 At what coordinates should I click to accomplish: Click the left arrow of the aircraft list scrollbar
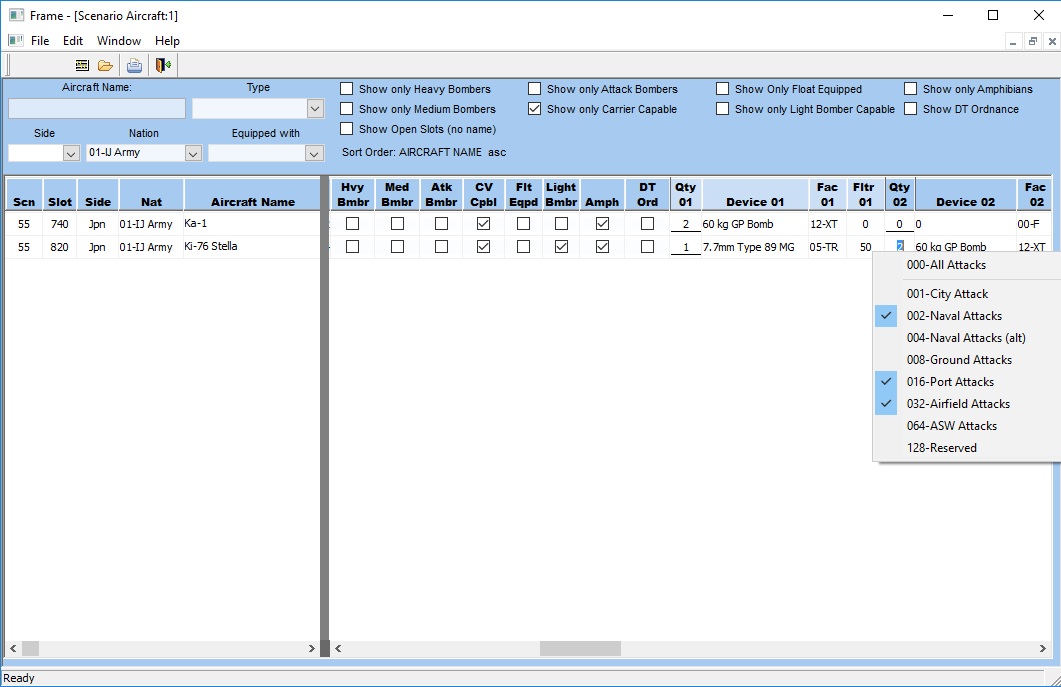point(13,648)
